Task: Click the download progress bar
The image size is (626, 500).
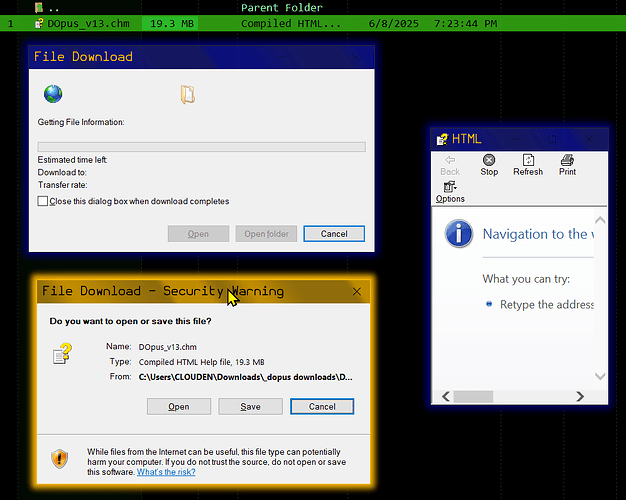Action: 201,147
